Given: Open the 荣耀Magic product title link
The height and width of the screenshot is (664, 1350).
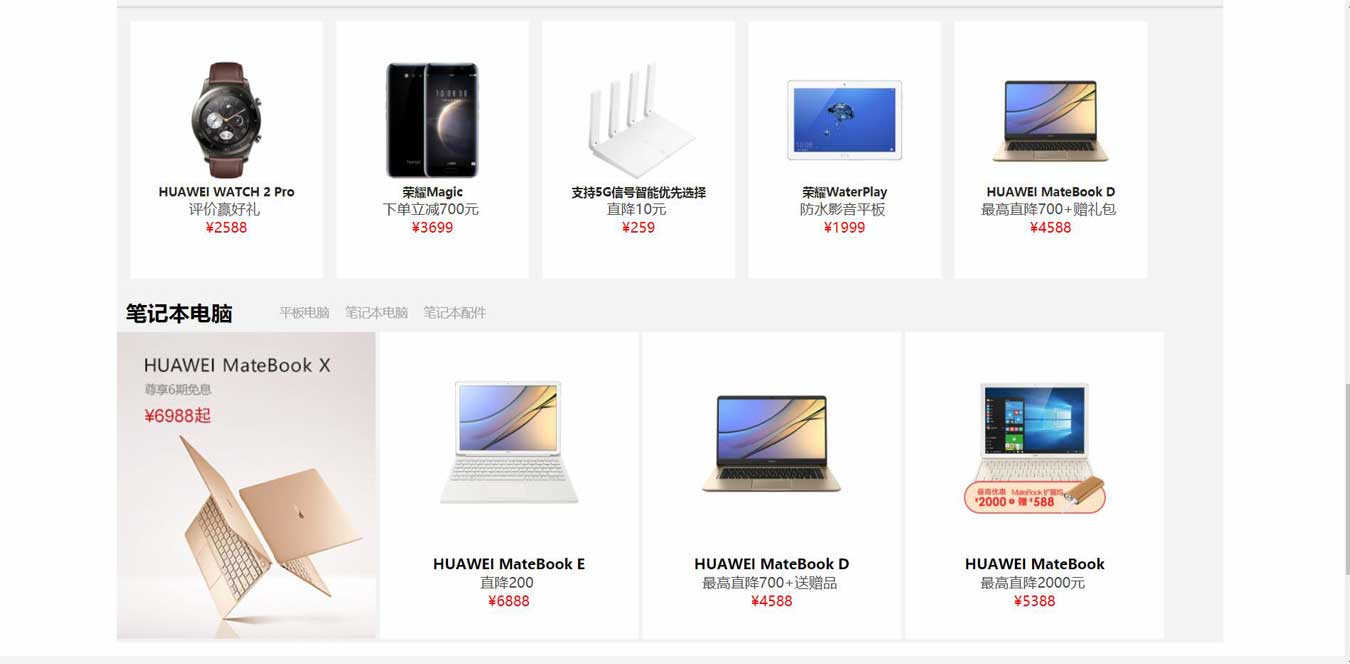Looking at the screenshot, I should click(x=432, y=192).
